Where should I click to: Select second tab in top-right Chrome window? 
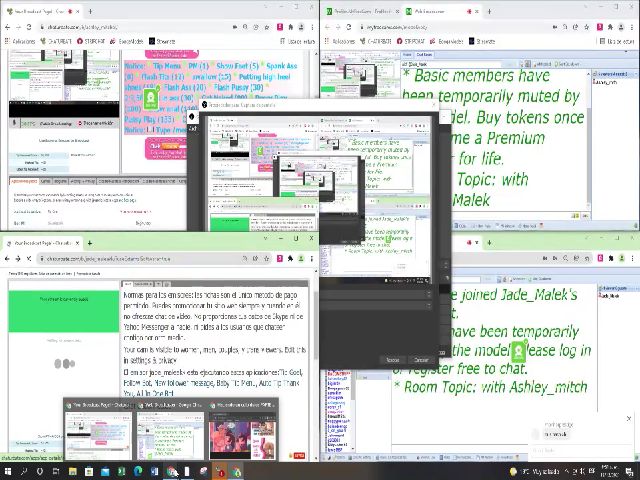pyautogui.click(x=442, y=11)
